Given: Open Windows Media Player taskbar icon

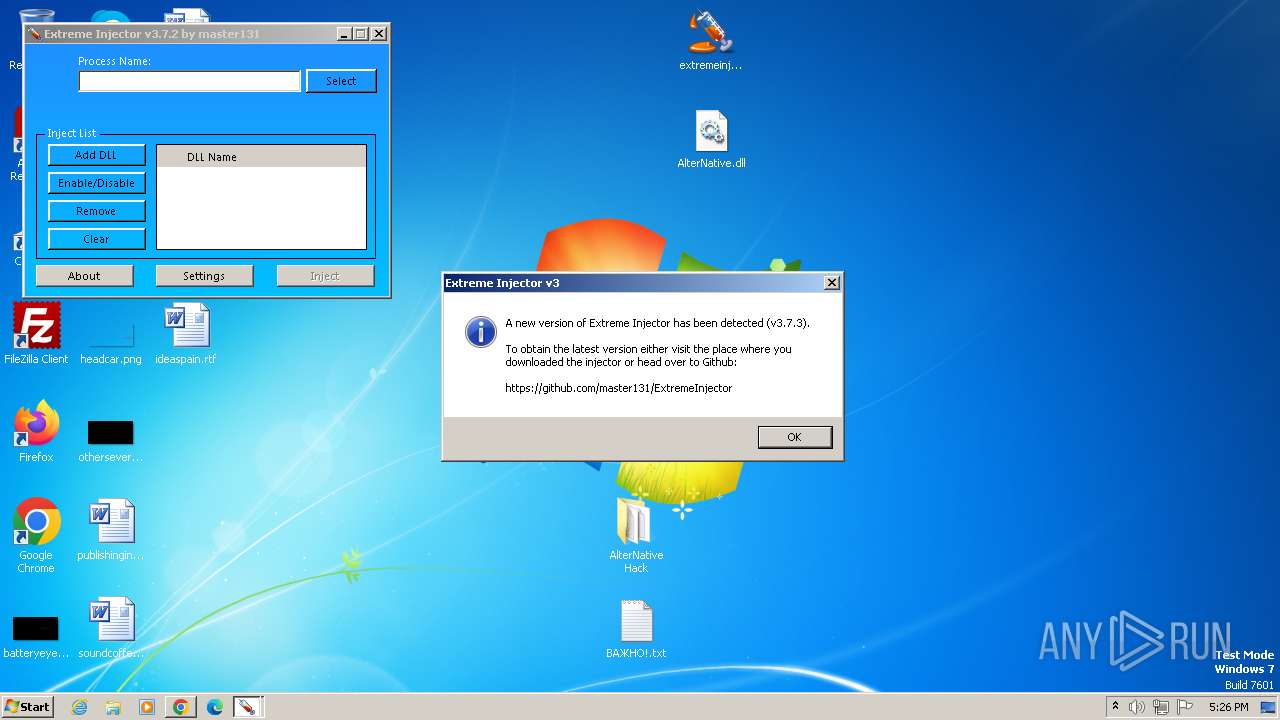Looking at the screenshot, I should [x=147, y=707].
